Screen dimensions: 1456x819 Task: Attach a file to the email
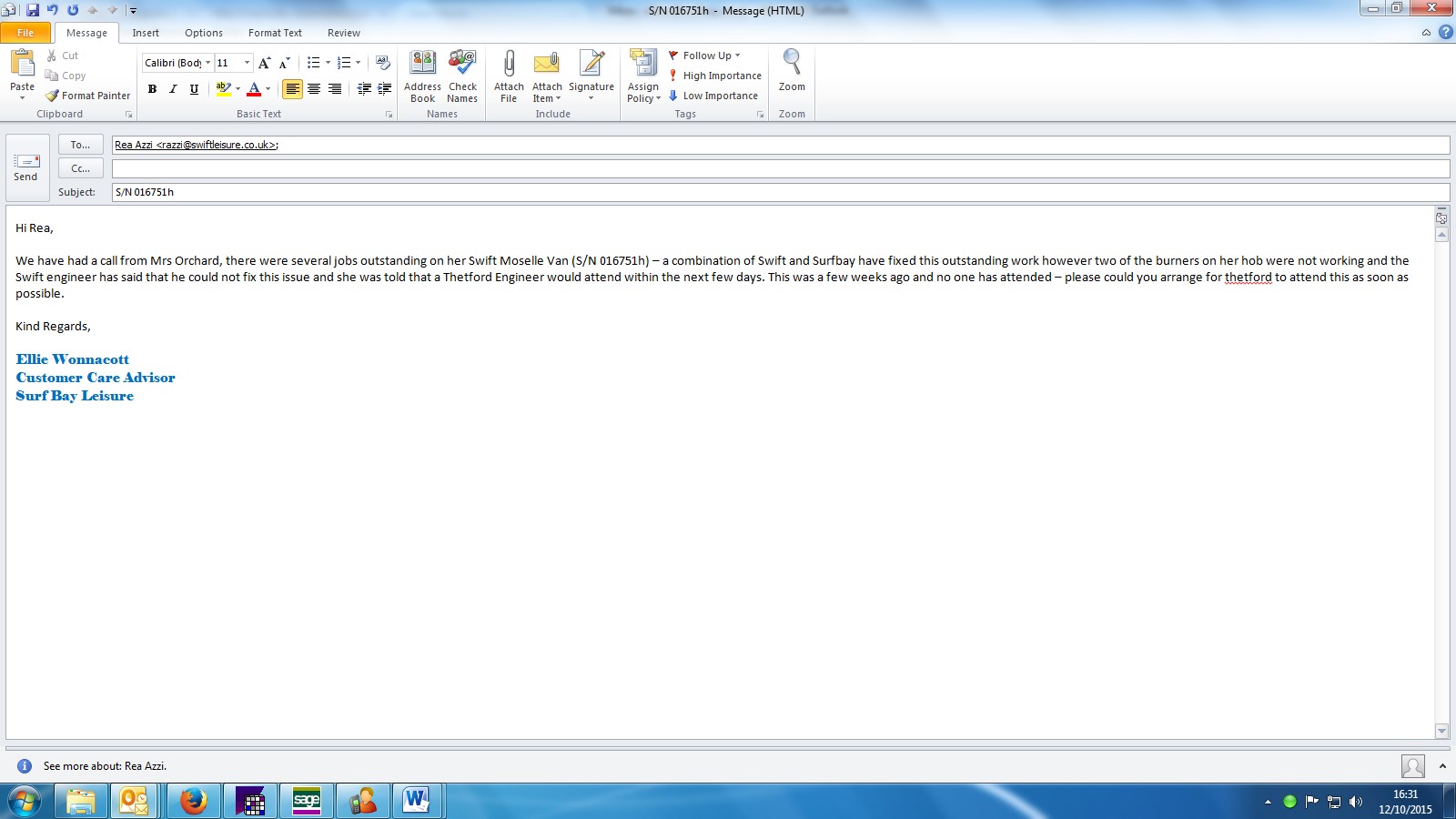tap(509, 76)
